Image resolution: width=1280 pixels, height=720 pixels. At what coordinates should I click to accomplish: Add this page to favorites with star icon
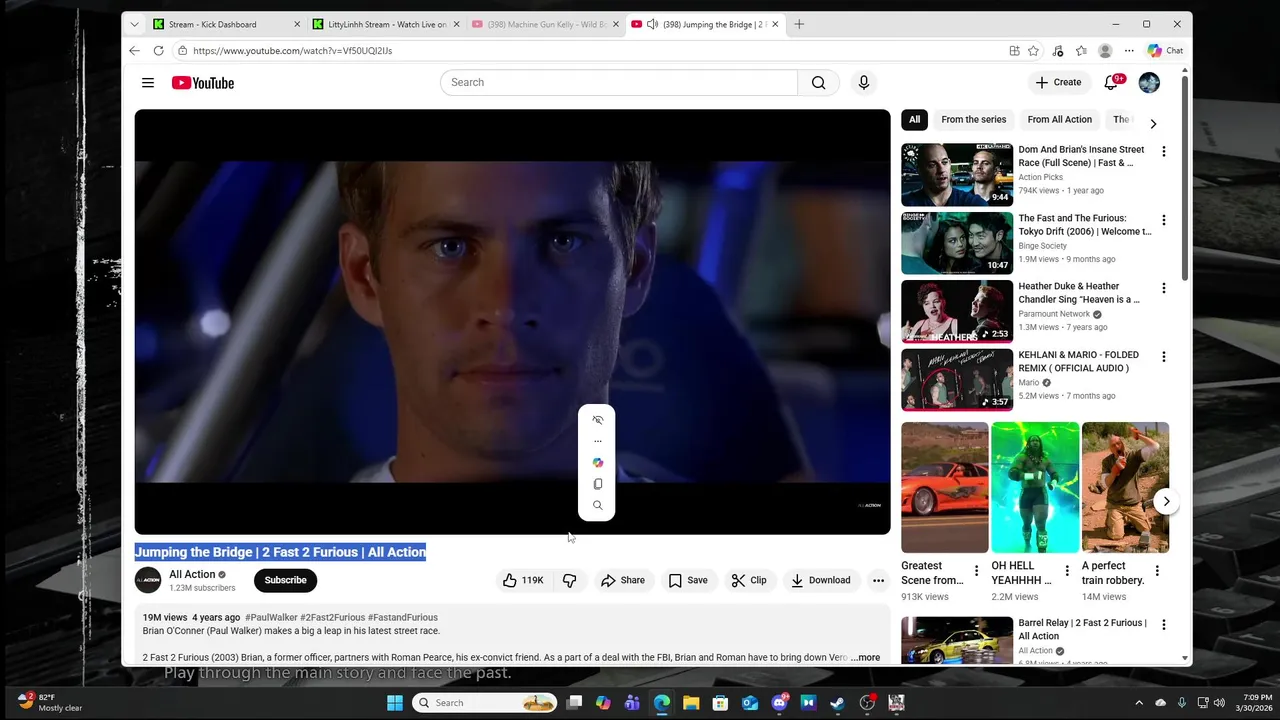1033,50
